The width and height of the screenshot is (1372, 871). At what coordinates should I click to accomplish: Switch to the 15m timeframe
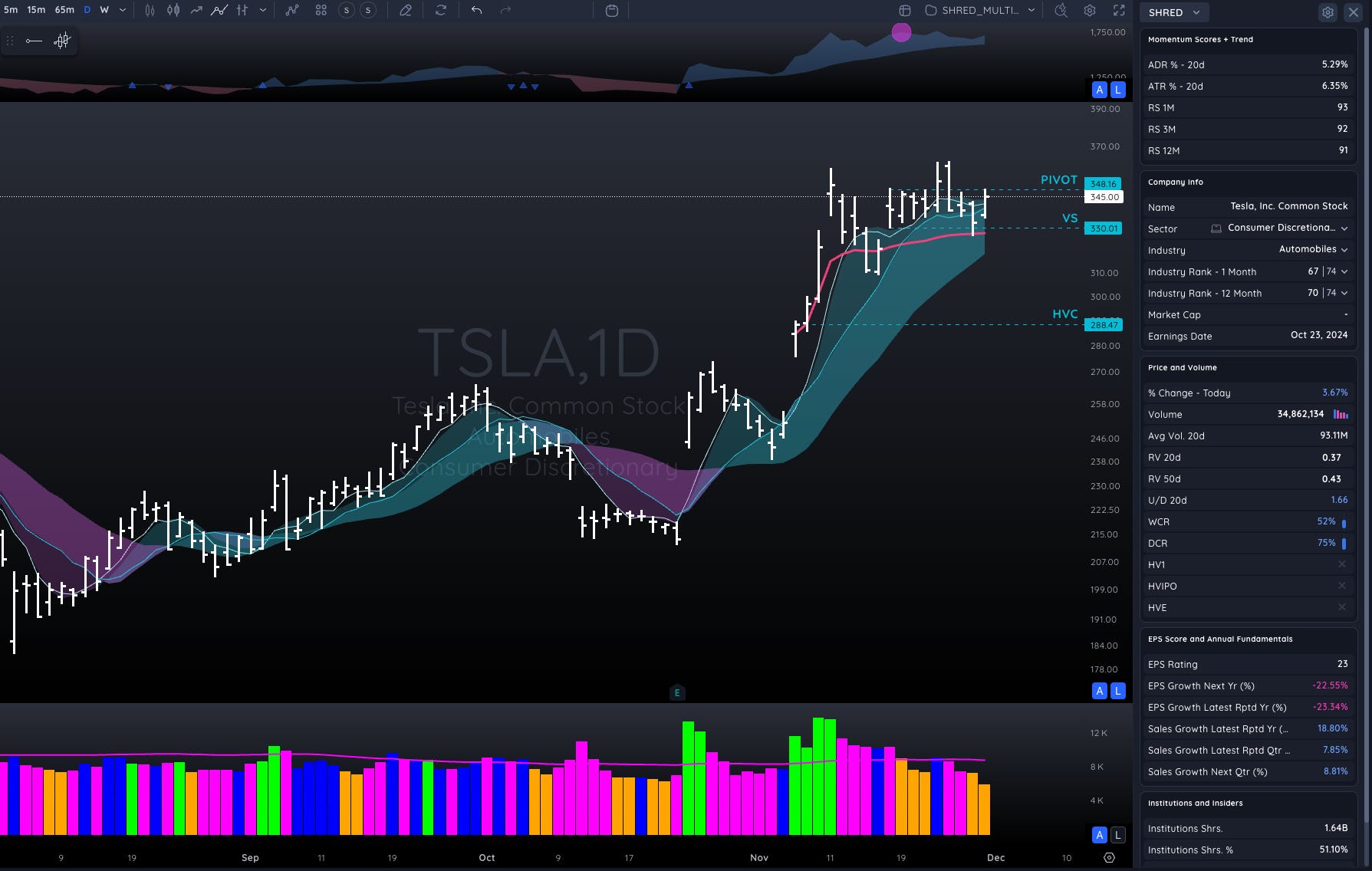point(36,10)
